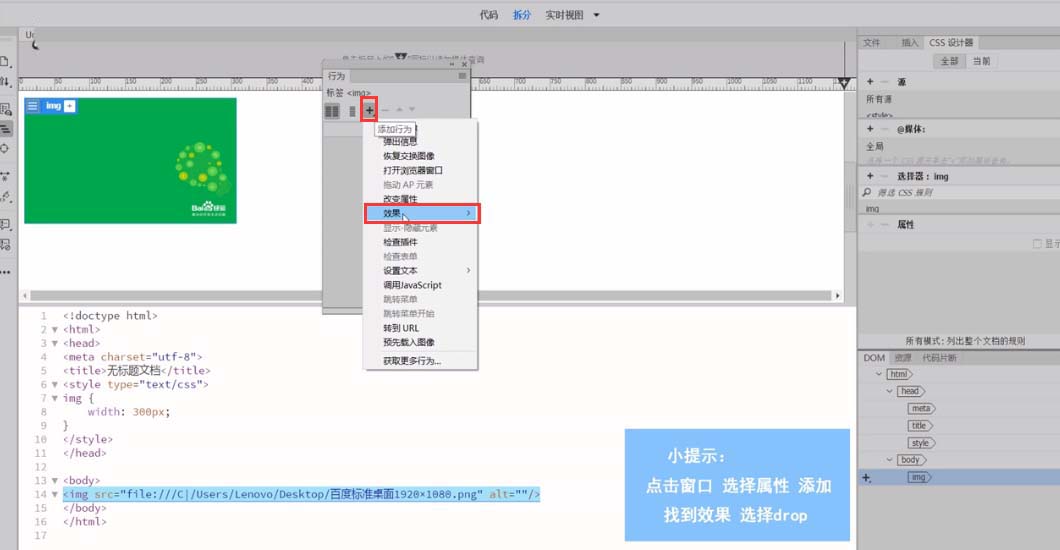
Task: Add a new selector with plus icon
Action: coord(870,176)
